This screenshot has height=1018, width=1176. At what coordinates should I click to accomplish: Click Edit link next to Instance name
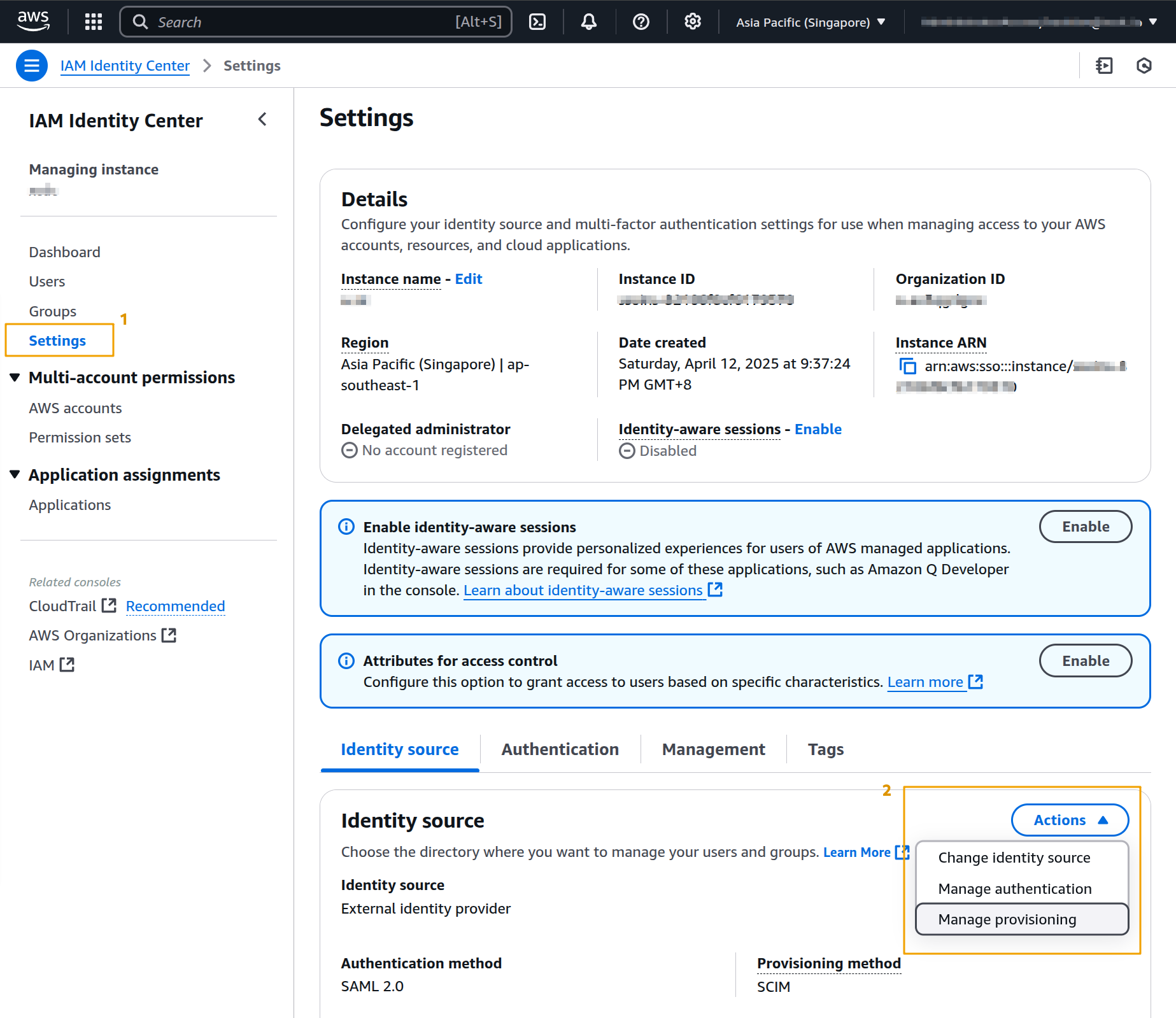click(469, 279)
